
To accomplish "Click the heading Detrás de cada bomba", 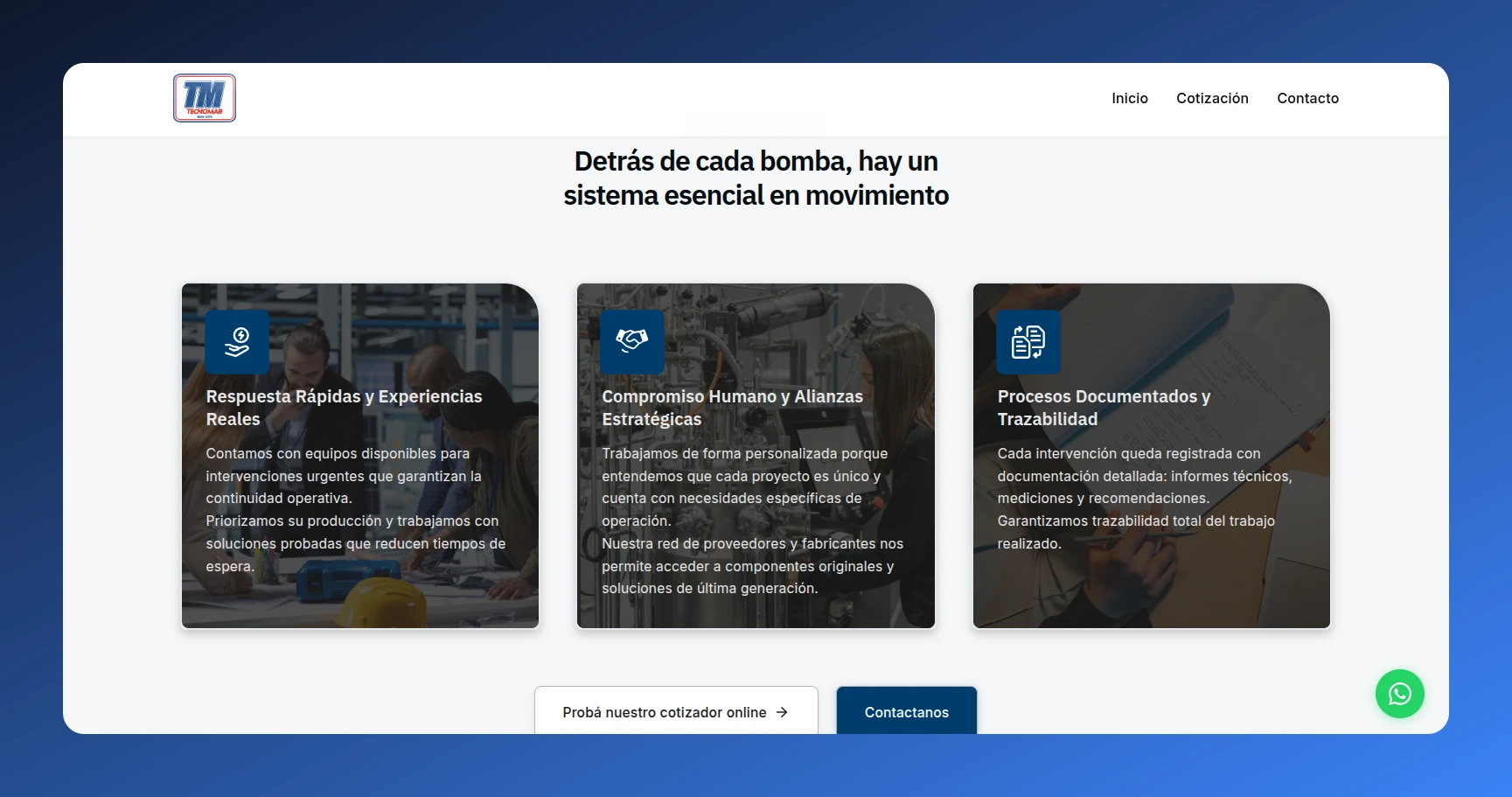I will 756,178.
